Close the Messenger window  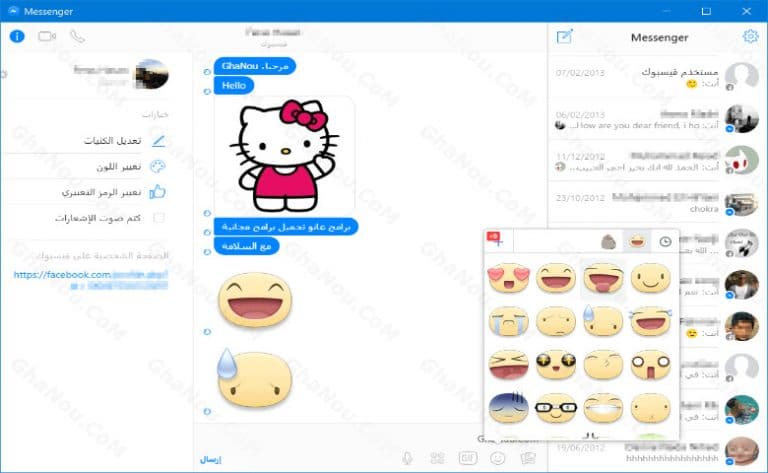pos(746,11)
